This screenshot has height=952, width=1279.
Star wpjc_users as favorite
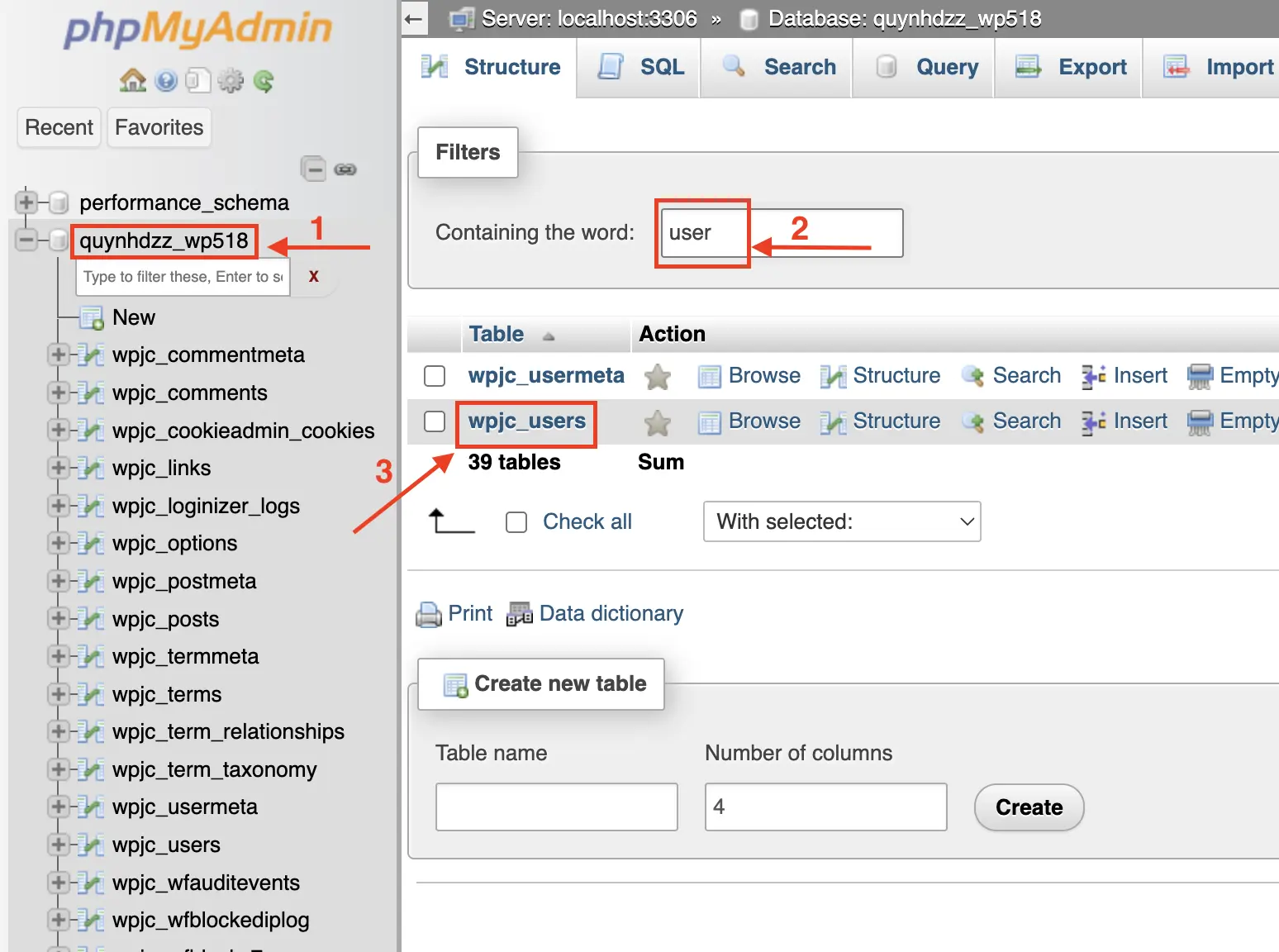coord(658,422)
